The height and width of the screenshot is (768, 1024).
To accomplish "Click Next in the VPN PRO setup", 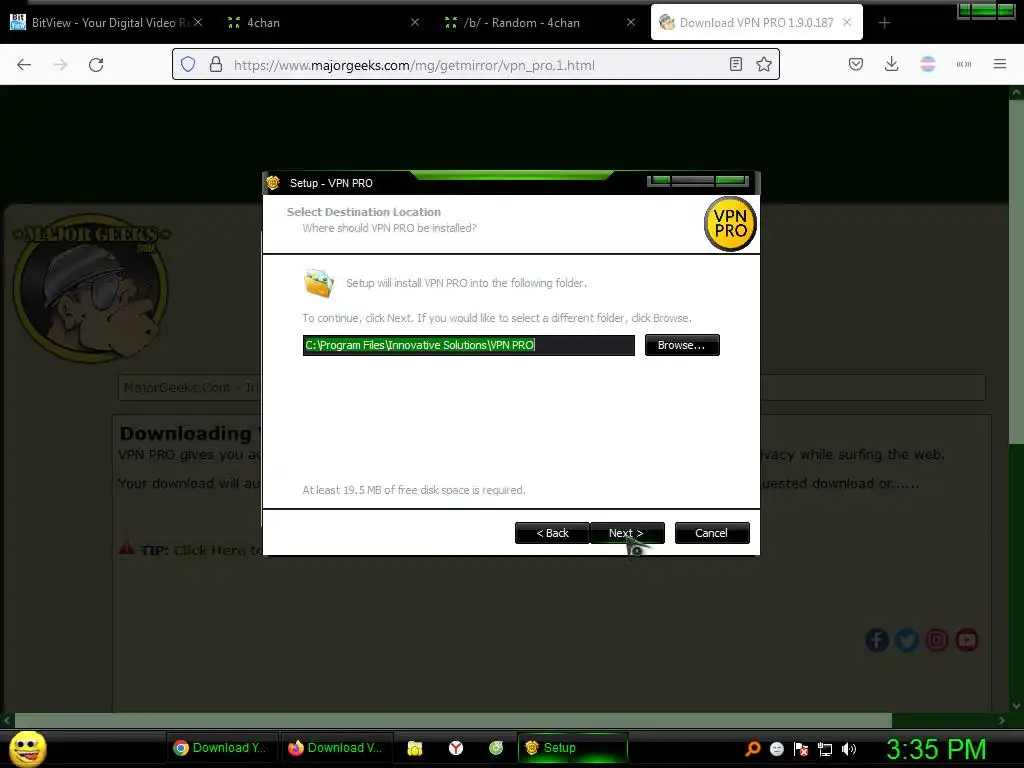I will pos(627,533).
